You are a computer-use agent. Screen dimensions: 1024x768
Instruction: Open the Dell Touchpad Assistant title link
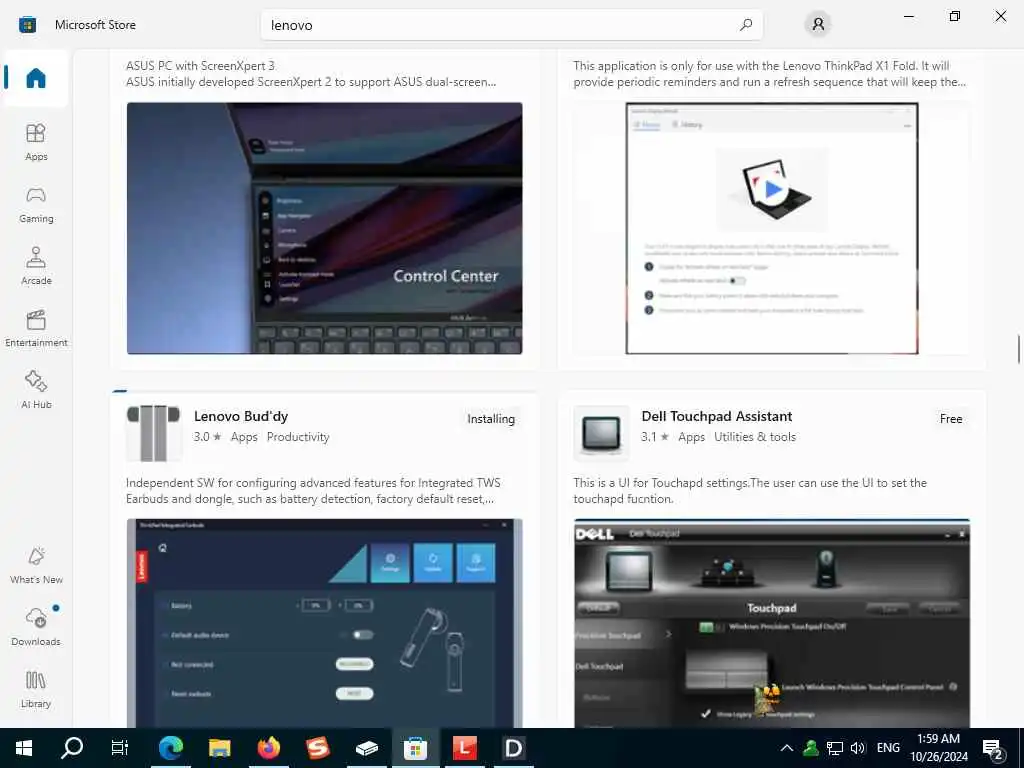click(716, 416)
